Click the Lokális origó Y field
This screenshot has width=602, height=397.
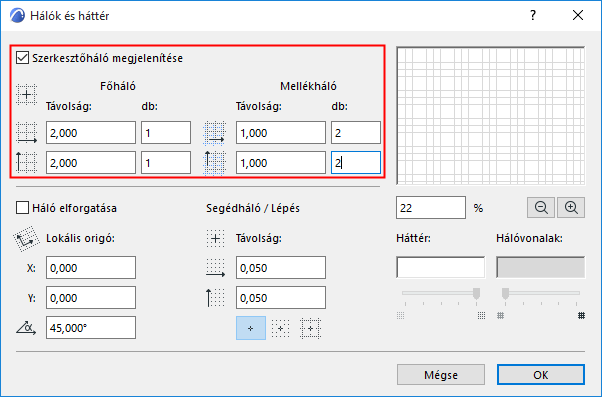point(91,298)
